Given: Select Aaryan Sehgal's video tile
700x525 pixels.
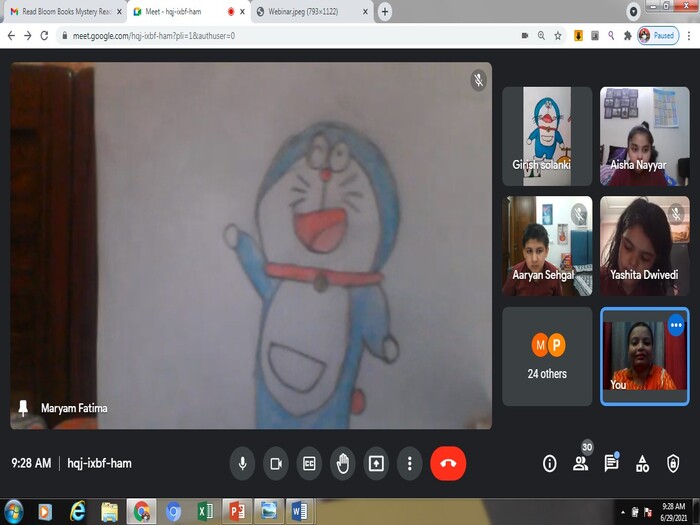Looking at the screenshot, I should (x=547, y=246).
